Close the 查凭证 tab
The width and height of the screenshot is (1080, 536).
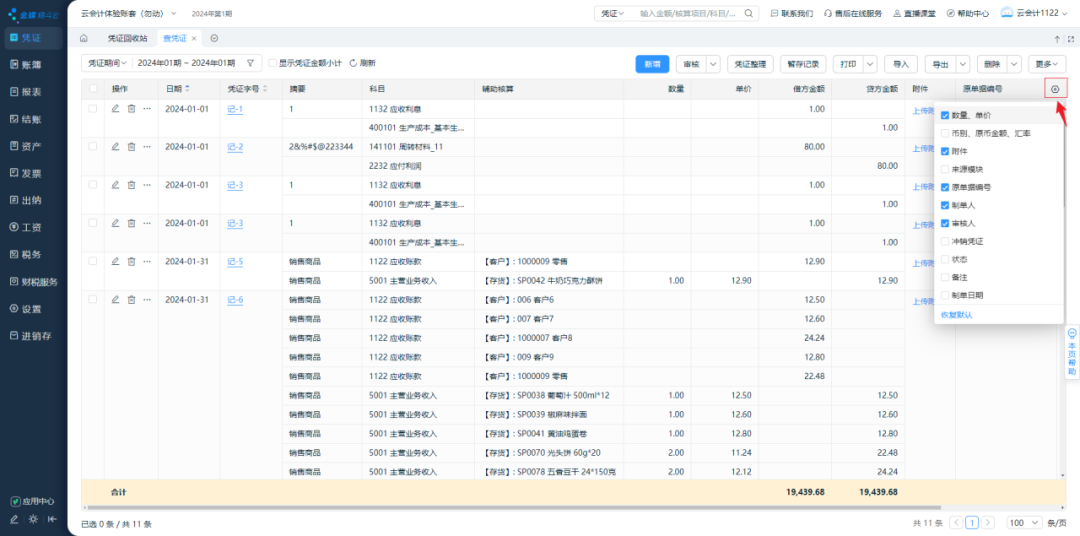click(x=194, y=39)
